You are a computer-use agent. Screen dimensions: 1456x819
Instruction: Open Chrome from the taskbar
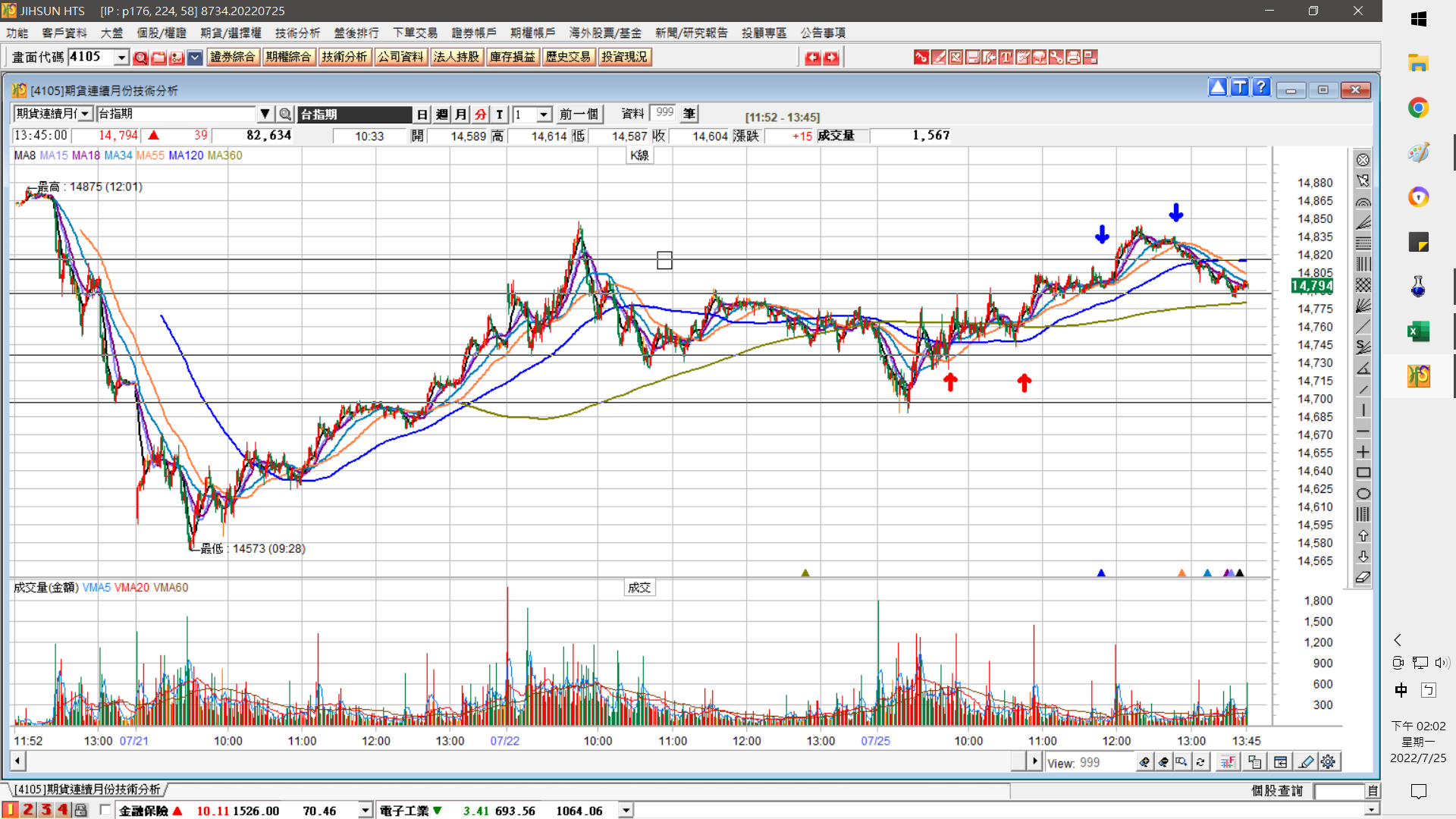pos(1418,108)
